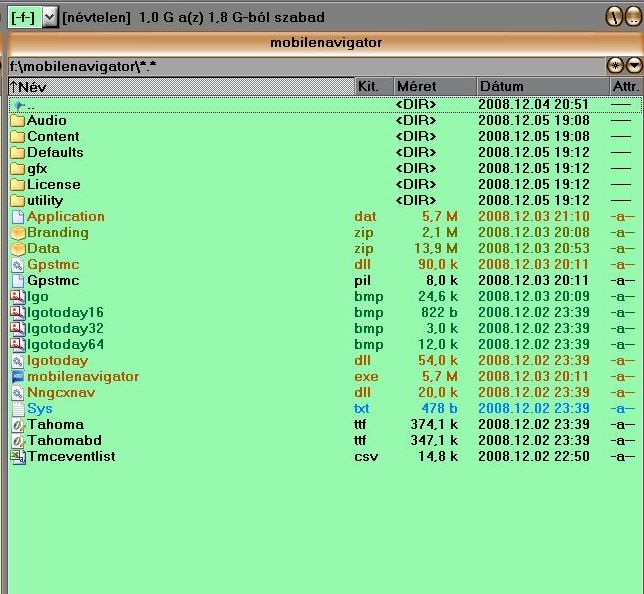Click the Igotoday dll file icon

pos(18,361)
